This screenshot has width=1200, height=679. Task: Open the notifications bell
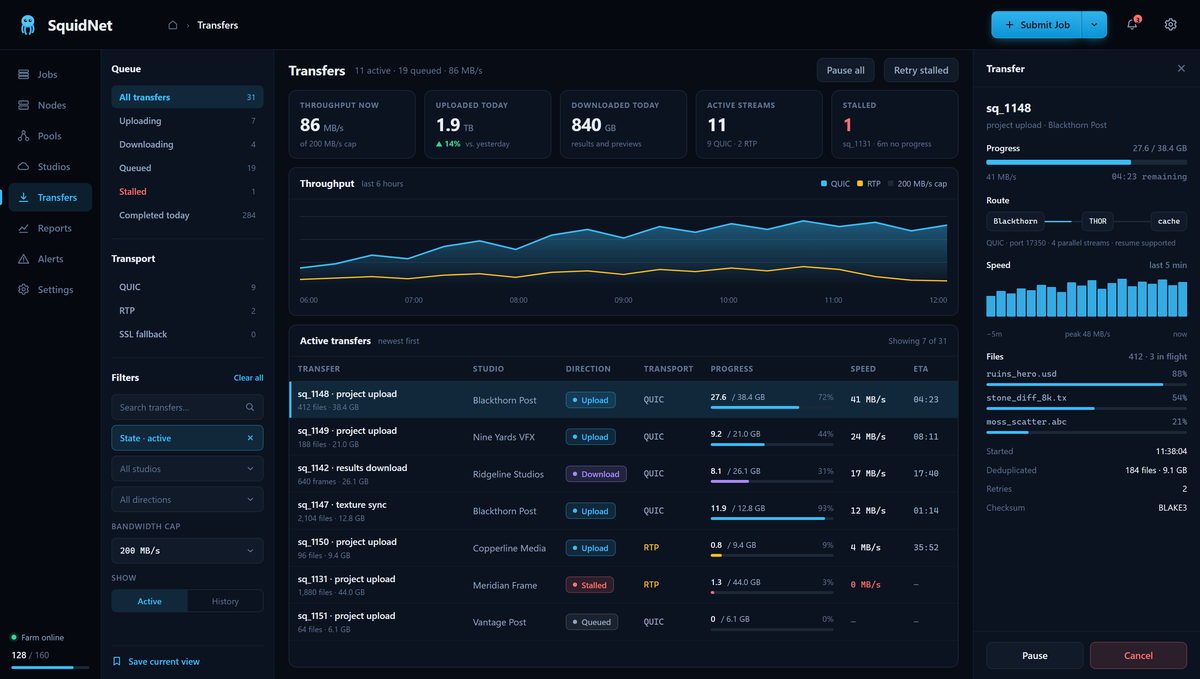(x=1132, y=25)
